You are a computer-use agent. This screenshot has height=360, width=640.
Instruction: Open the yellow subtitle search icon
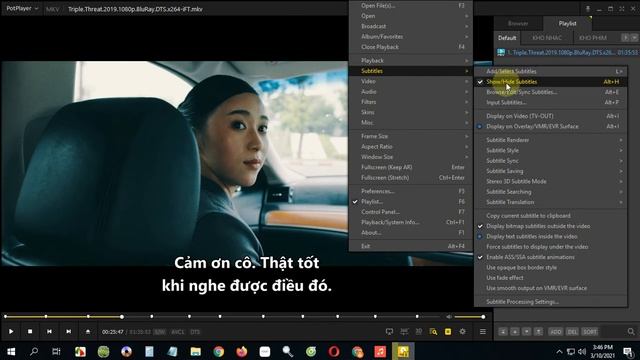pos(433,331)
